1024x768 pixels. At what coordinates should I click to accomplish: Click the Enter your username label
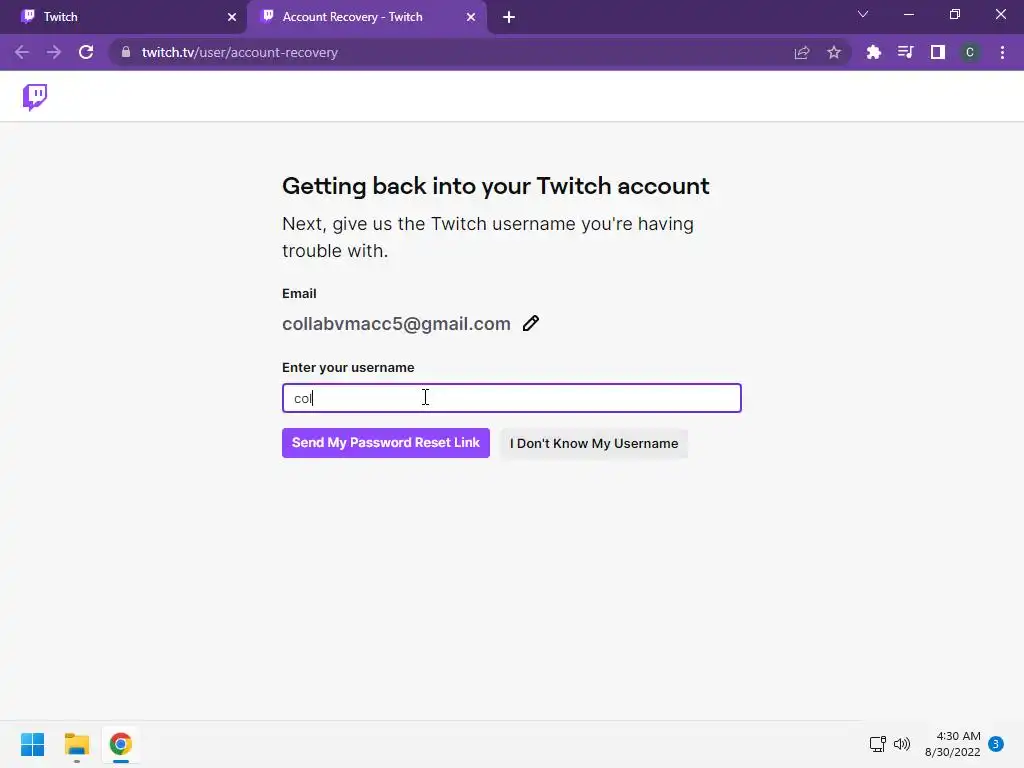click(x=348, y=368)
